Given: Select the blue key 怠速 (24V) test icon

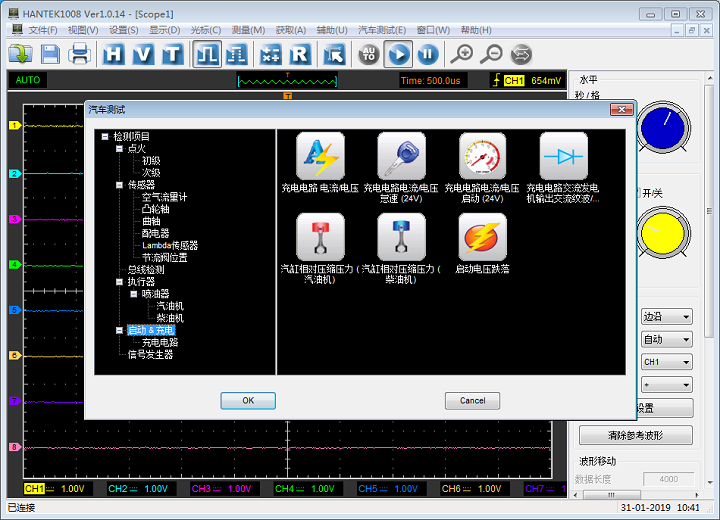Looking at the screenshot, I should coord(401,157).
